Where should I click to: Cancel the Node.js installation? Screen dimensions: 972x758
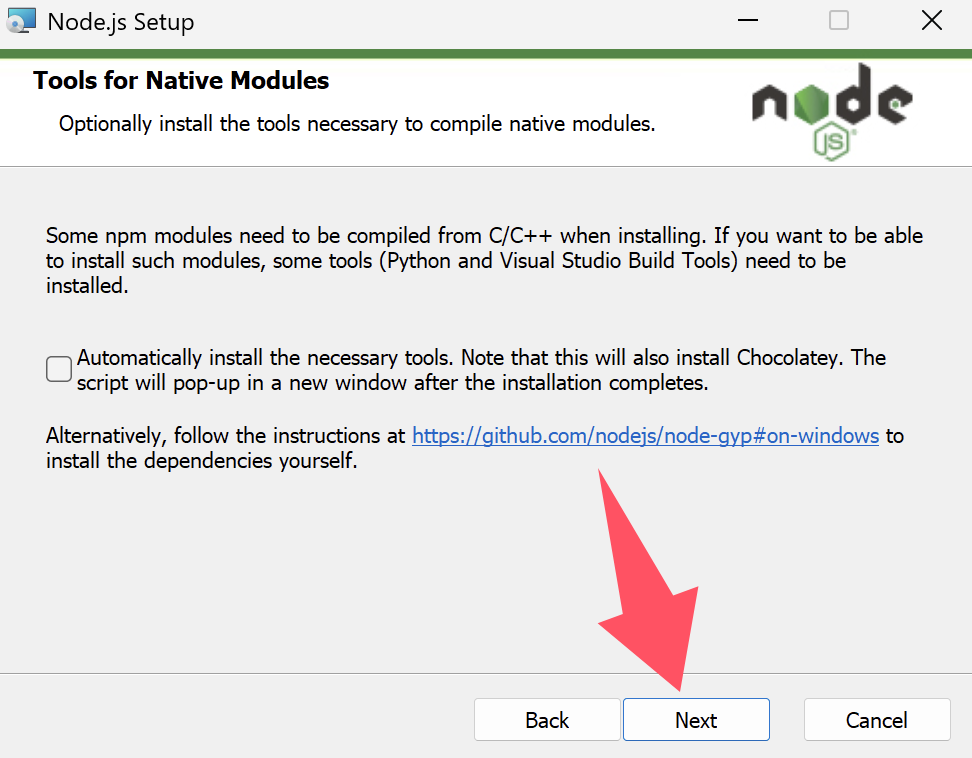pos(877,720)
